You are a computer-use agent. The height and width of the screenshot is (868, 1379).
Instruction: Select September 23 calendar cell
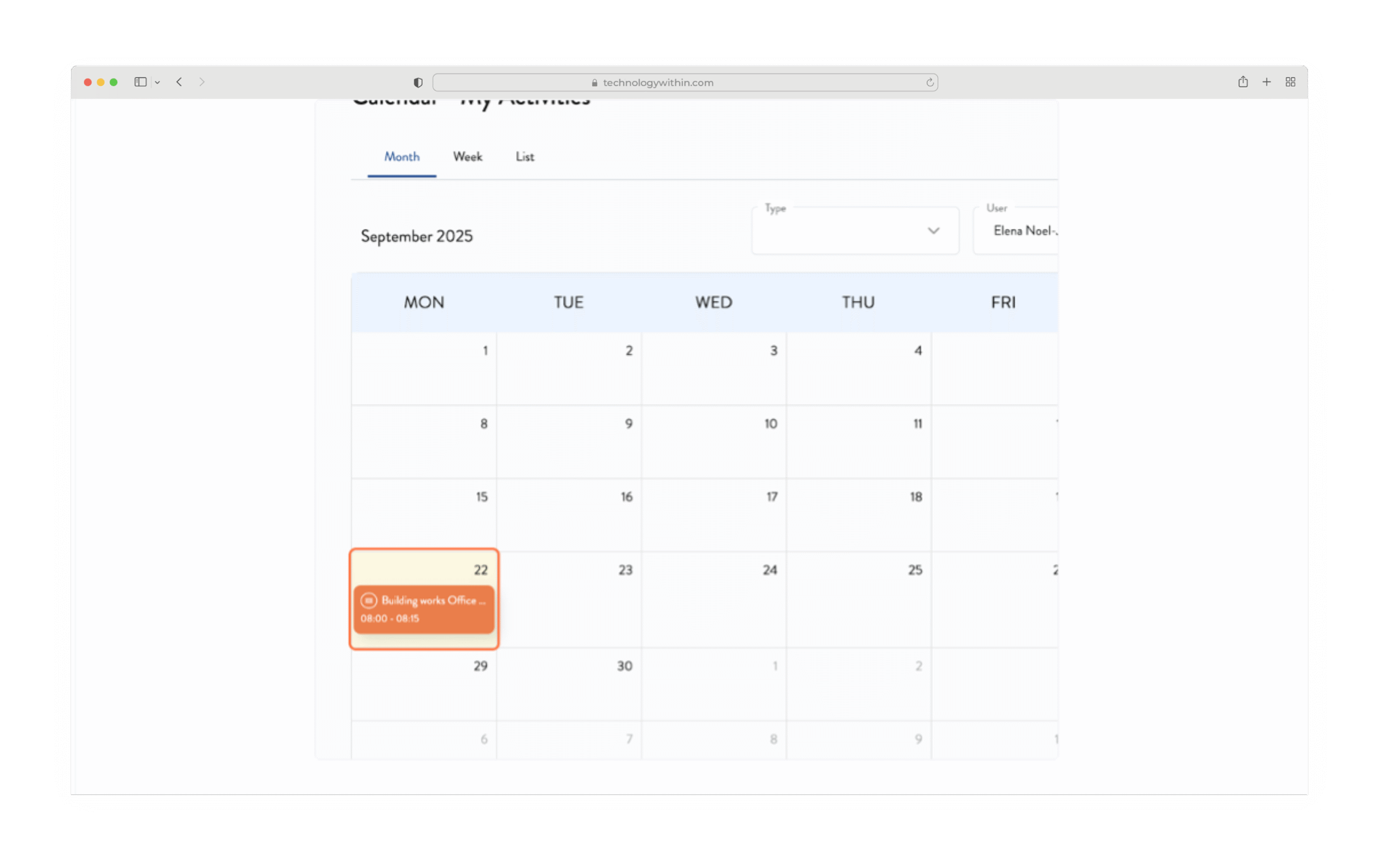(x=569, y=599)
